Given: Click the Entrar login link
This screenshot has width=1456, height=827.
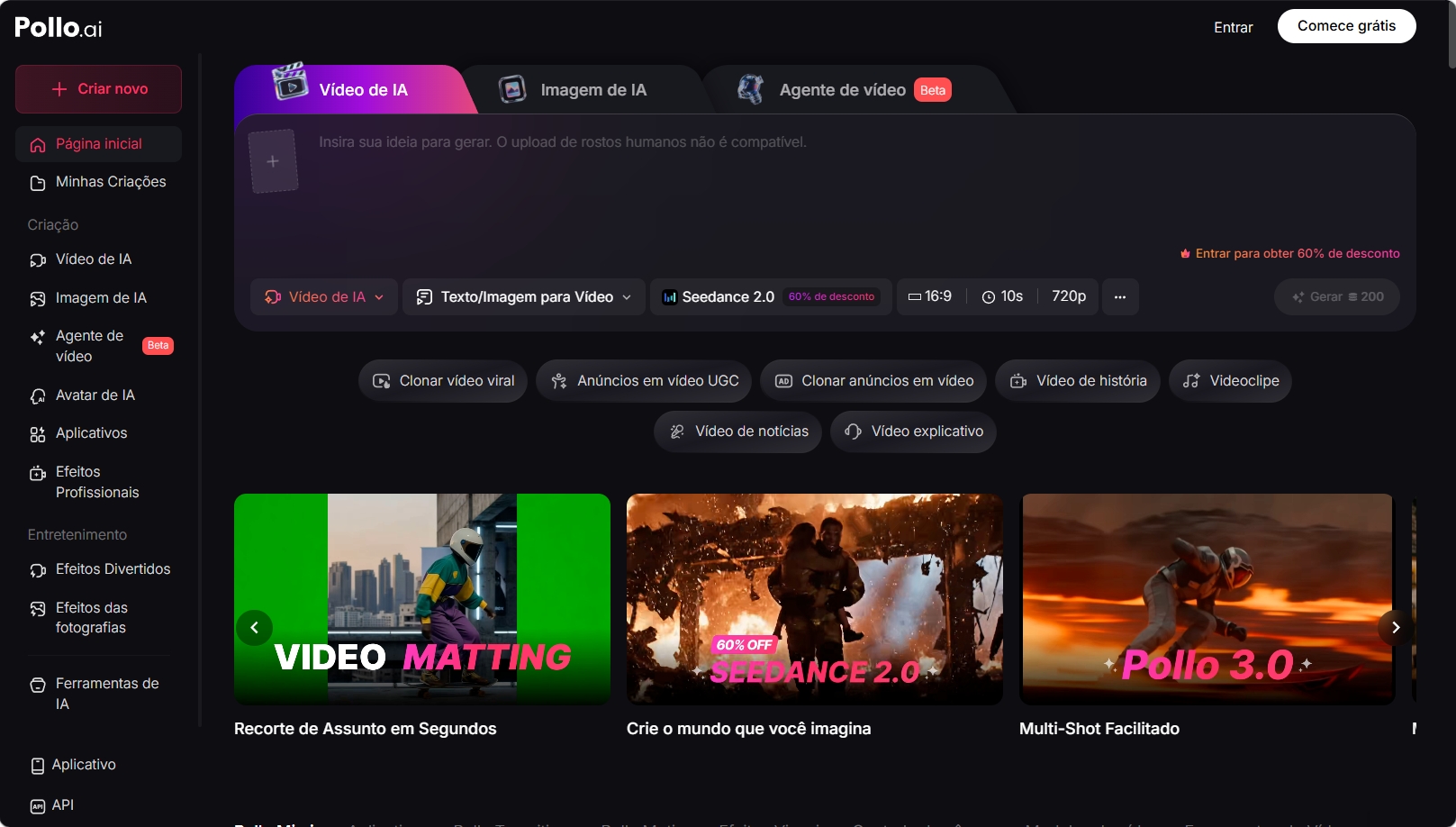Looking at the screenshot, I should 1233,28.
